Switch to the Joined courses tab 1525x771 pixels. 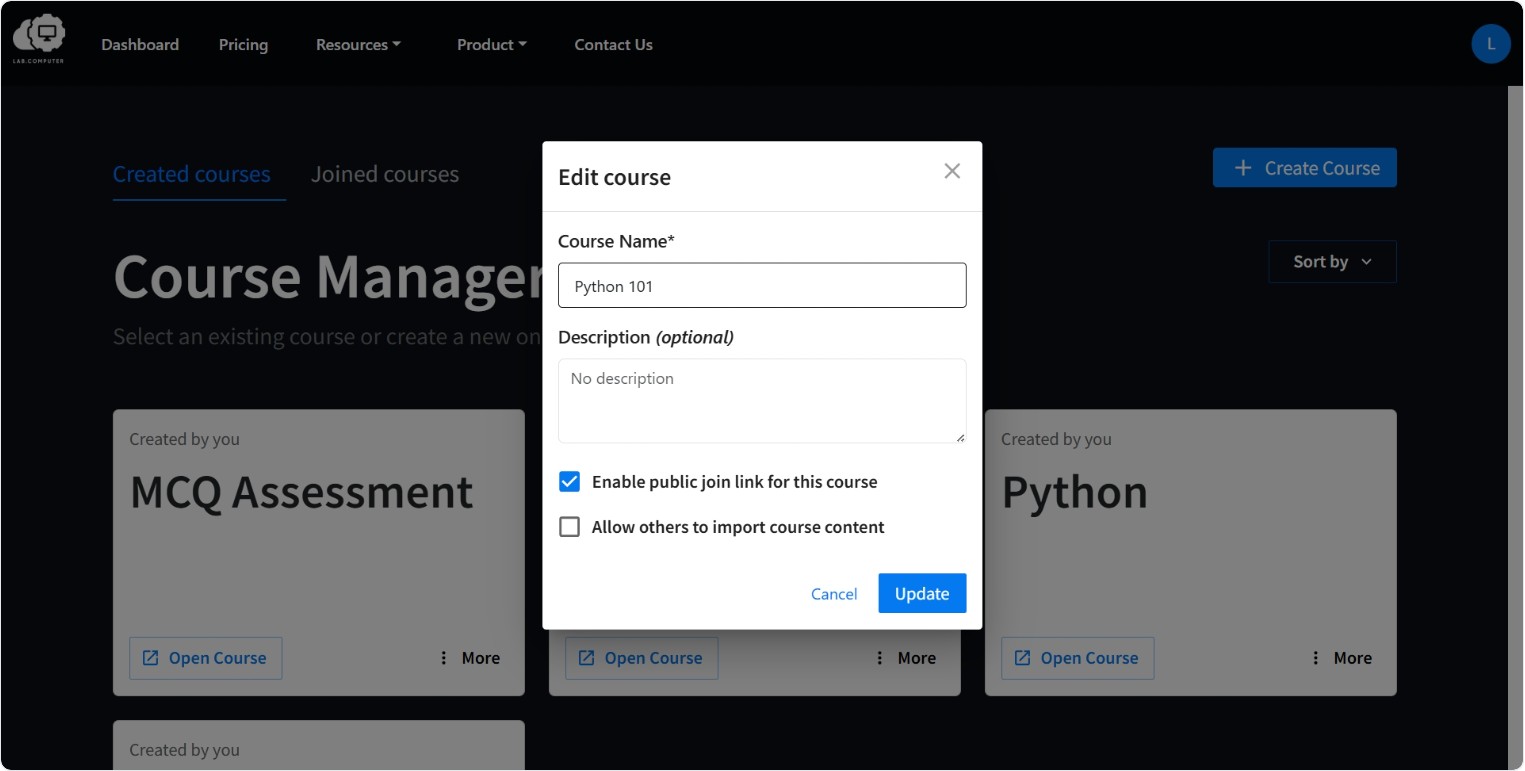[x=385, y=174]
